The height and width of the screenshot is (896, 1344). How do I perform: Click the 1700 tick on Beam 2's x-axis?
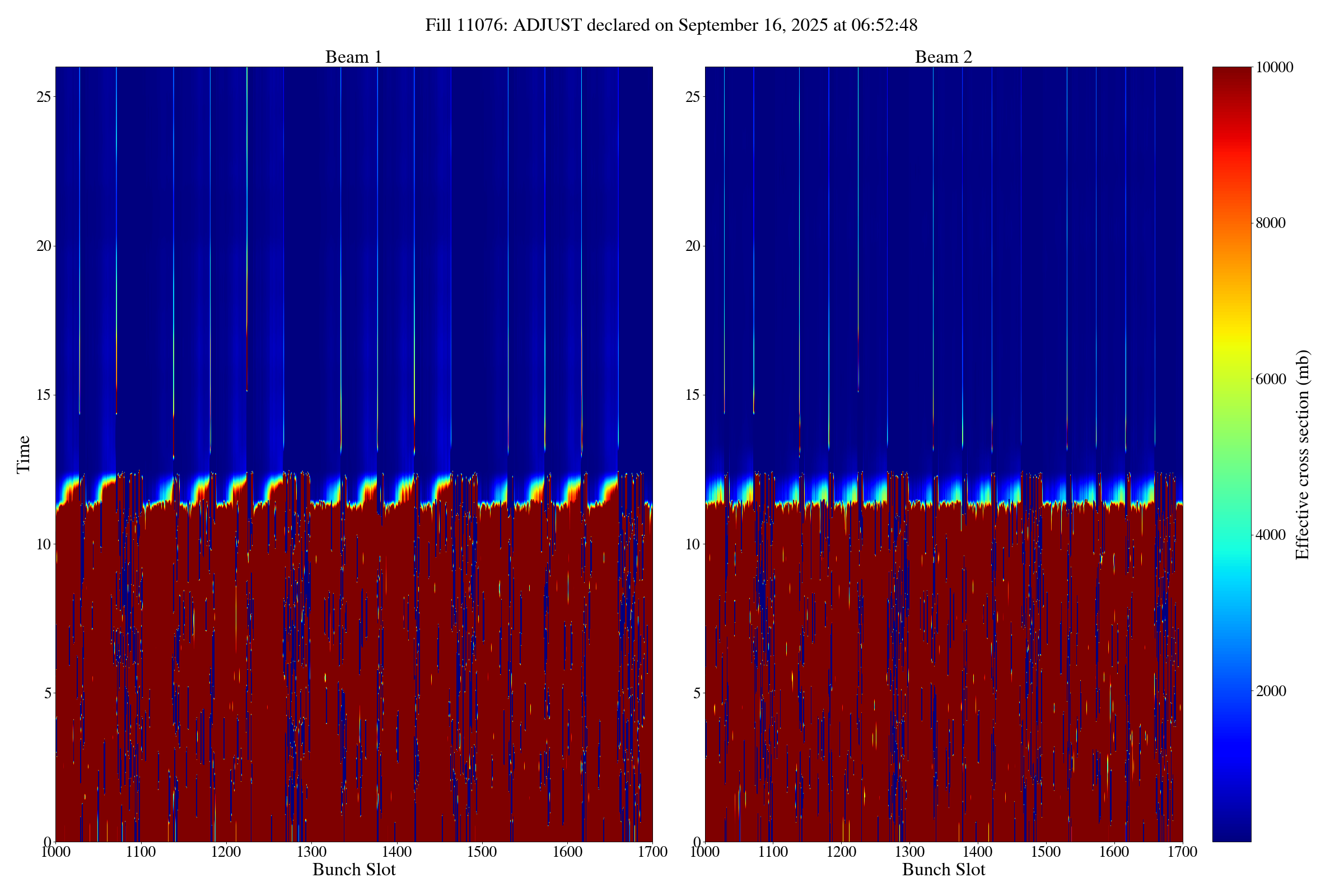pos(1182,852)
